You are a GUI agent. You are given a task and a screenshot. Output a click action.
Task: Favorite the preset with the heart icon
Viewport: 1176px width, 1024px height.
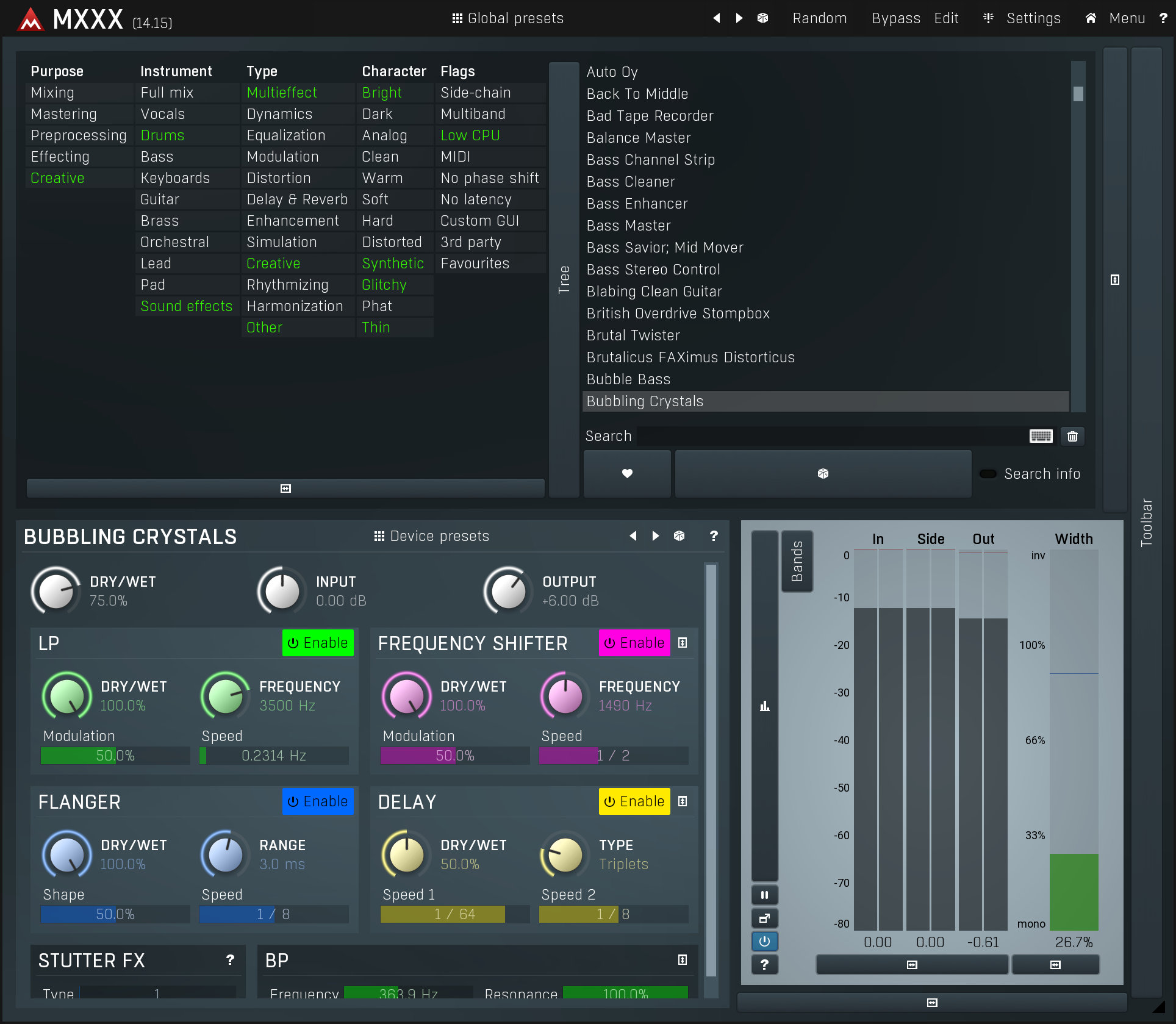627,474
